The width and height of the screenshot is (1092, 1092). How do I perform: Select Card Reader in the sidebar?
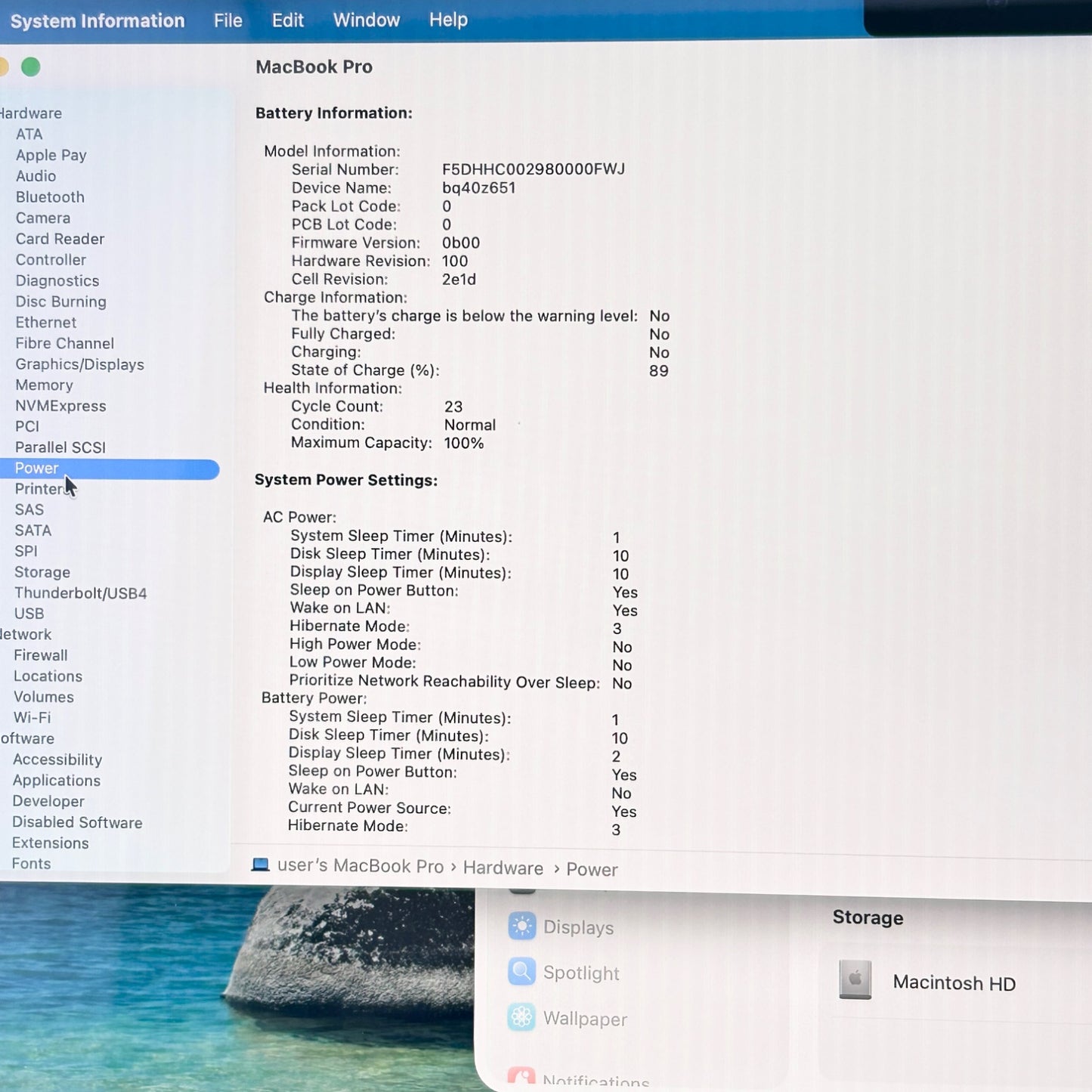tap(60, 239)
